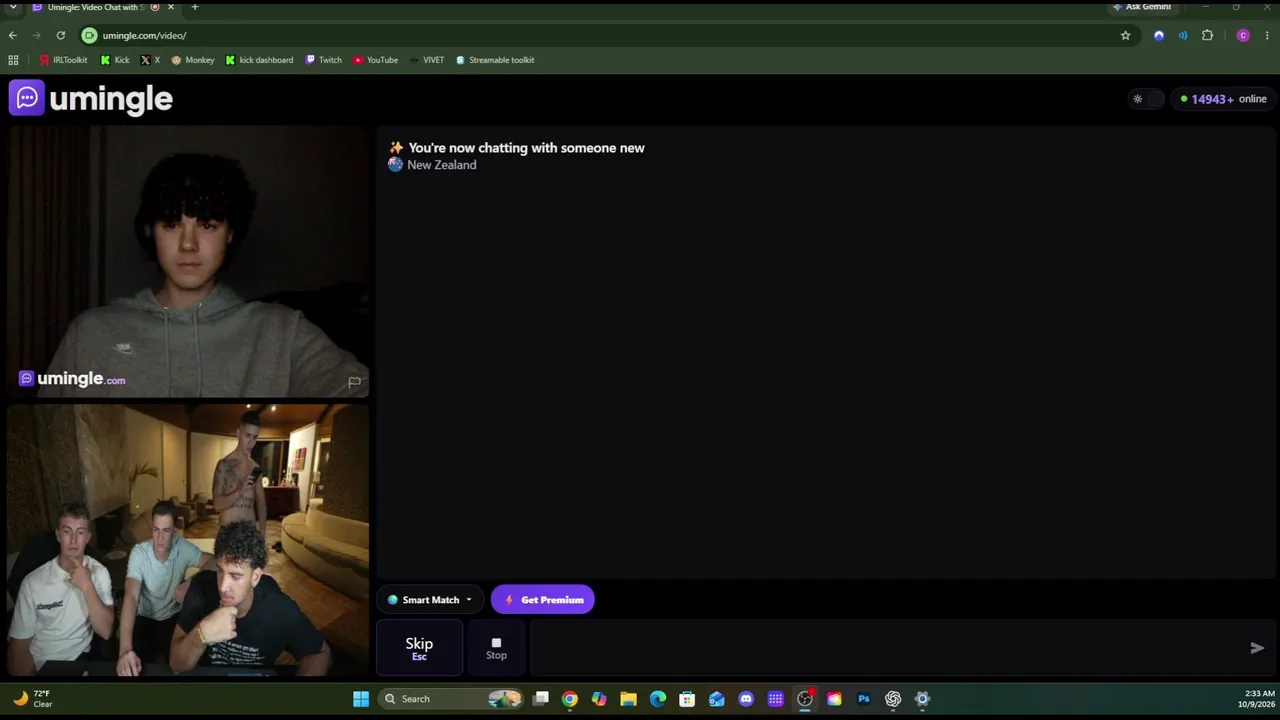Open Discord from the taskbar
The width and height of the screenshot is (1280, 720).
[x=746, y=699]
